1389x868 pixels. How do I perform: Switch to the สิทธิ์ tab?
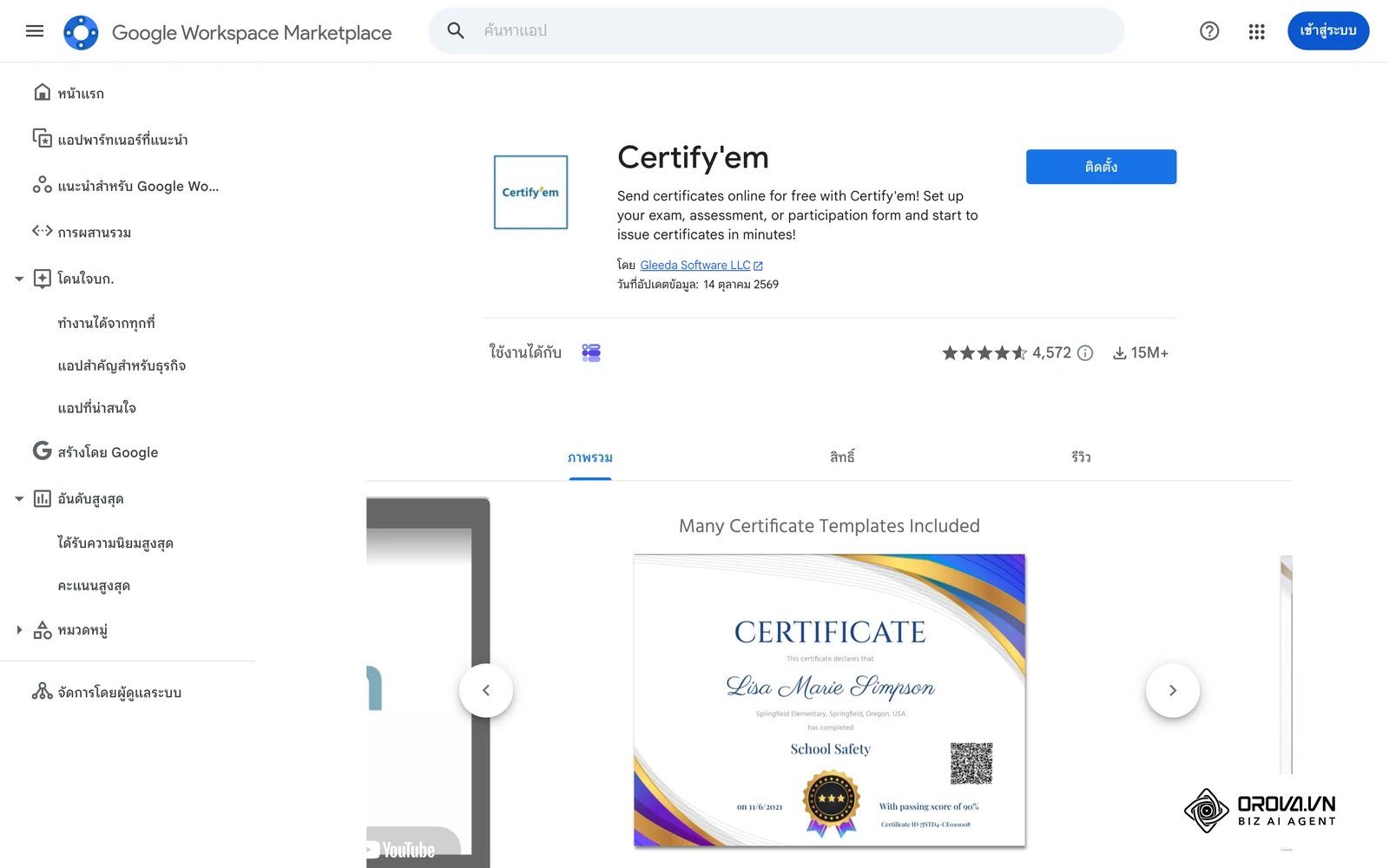click(842, 457)
